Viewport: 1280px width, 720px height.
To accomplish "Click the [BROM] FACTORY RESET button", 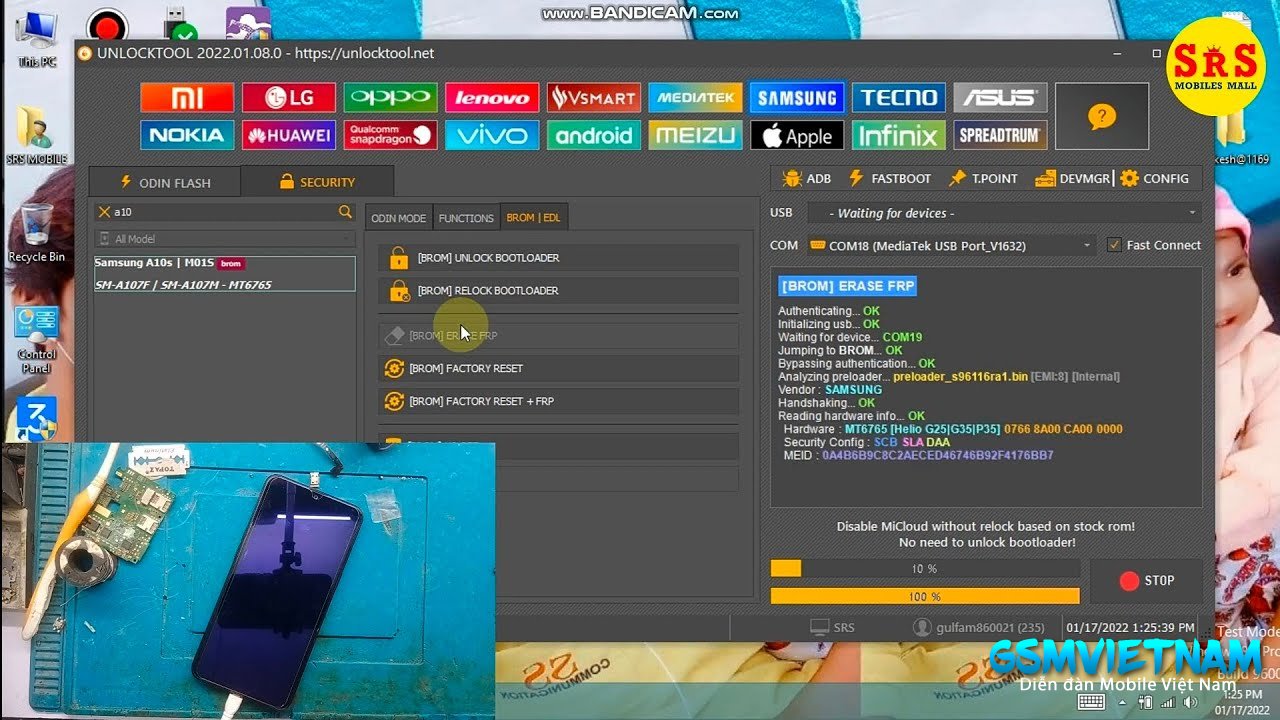I will (558, 369).
